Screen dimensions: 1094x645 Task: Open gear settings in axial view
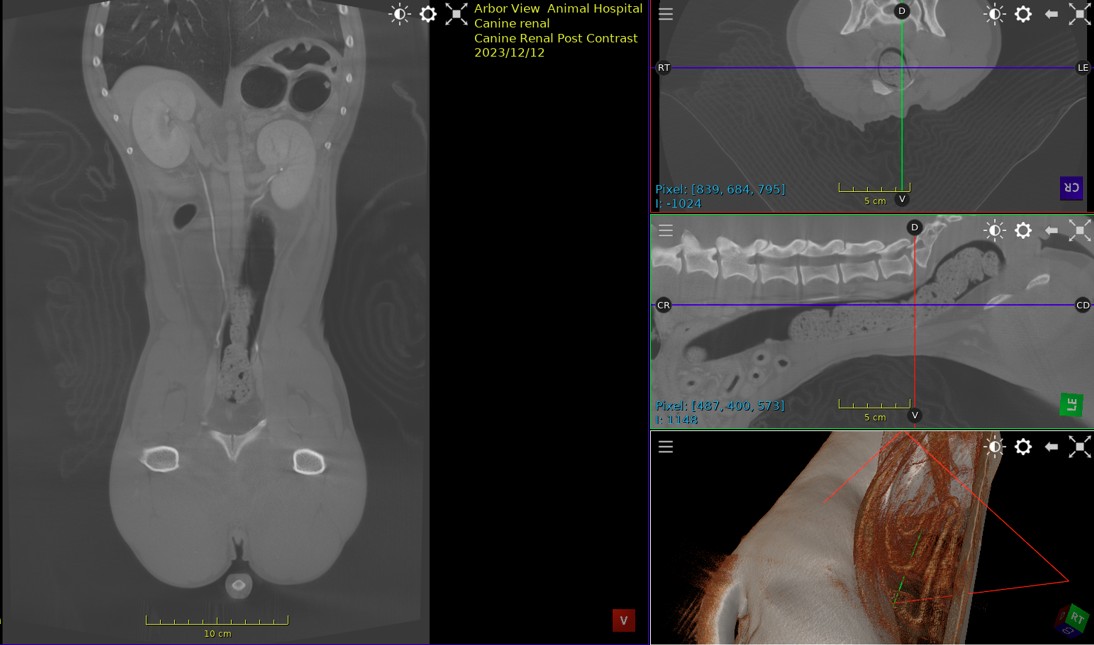[1023, 14]
